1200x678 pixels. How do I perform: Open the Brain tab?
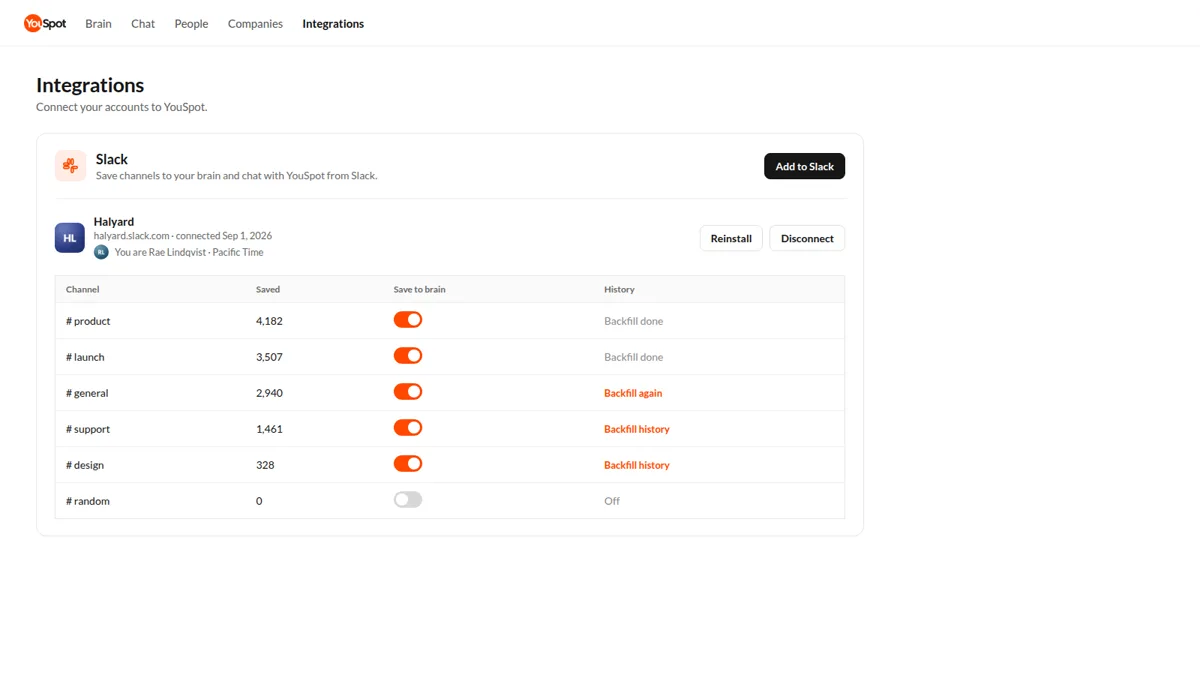(99, 23)
